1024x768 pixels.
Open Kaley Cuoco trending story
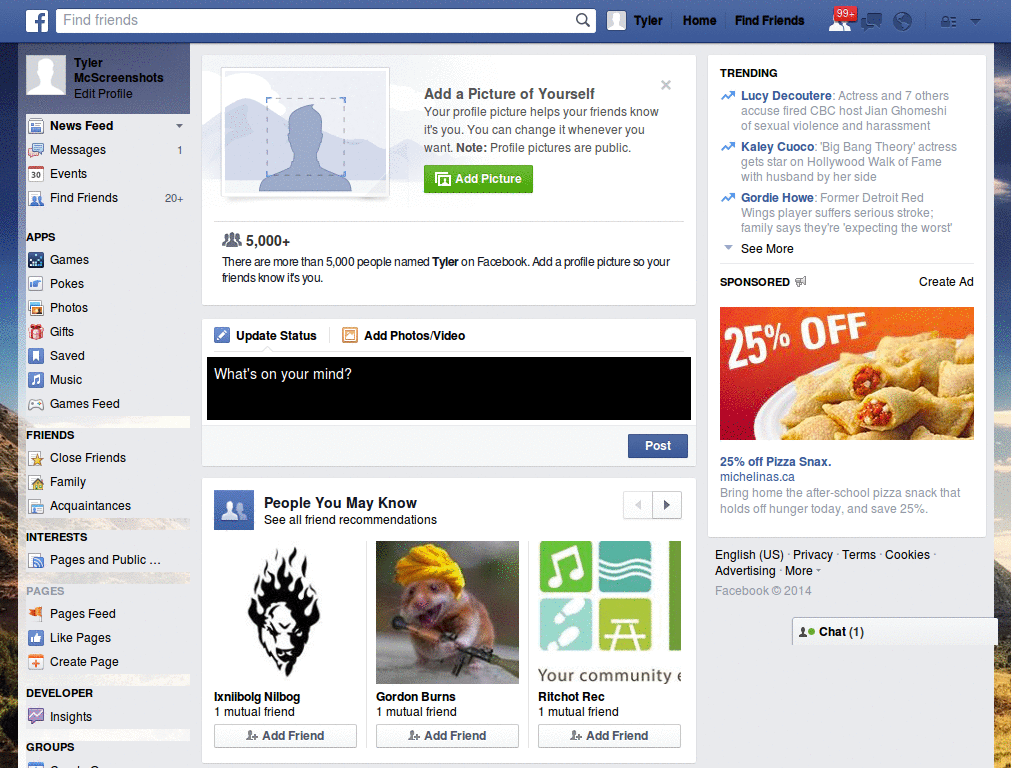777,147
